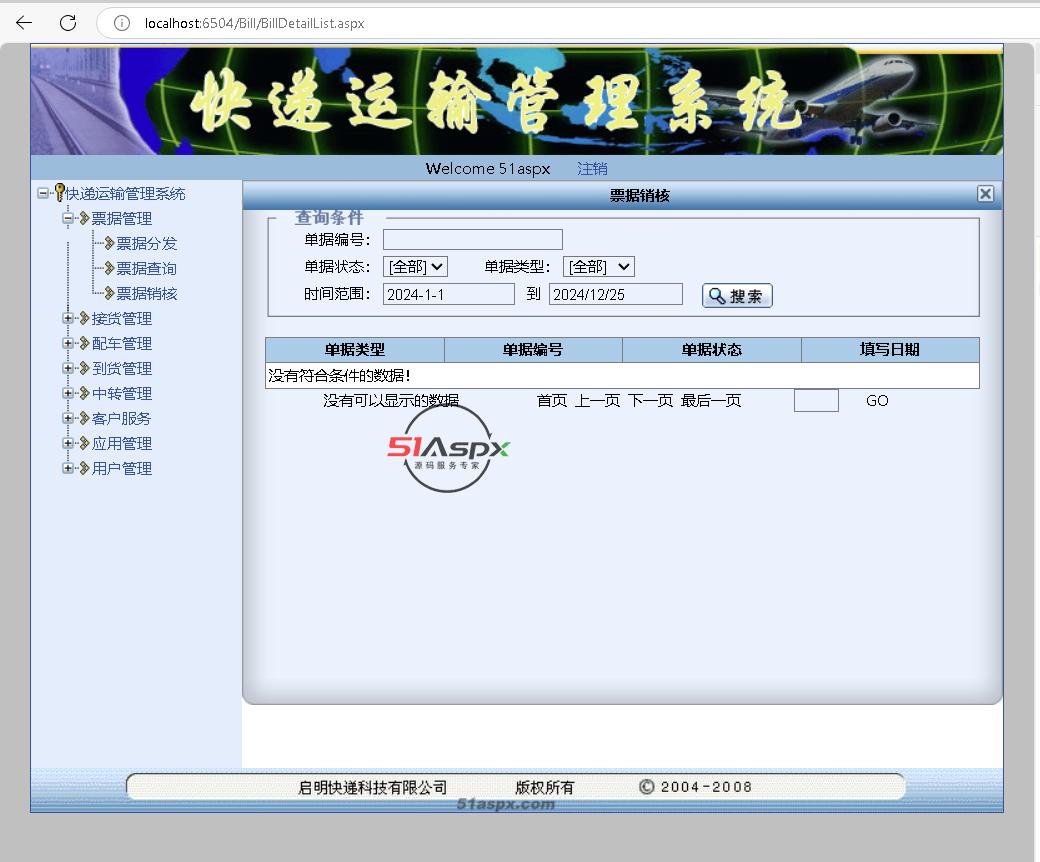Viewport: 1040px width, 862px height.
Task: Expand the 配车管理 tree node
Action: pyautogui.click(x=68, y=343)
